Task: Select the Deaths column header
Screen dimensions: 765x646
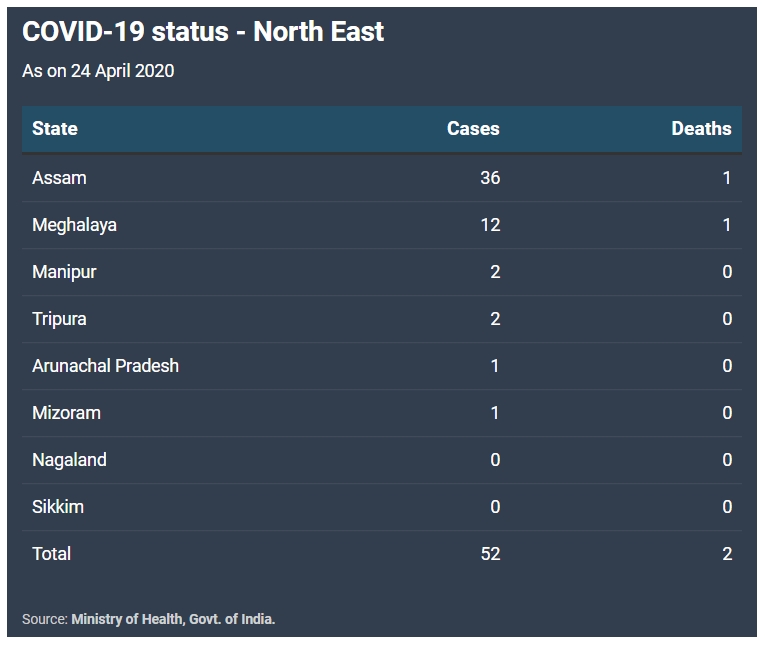Action: click(701, 129)
